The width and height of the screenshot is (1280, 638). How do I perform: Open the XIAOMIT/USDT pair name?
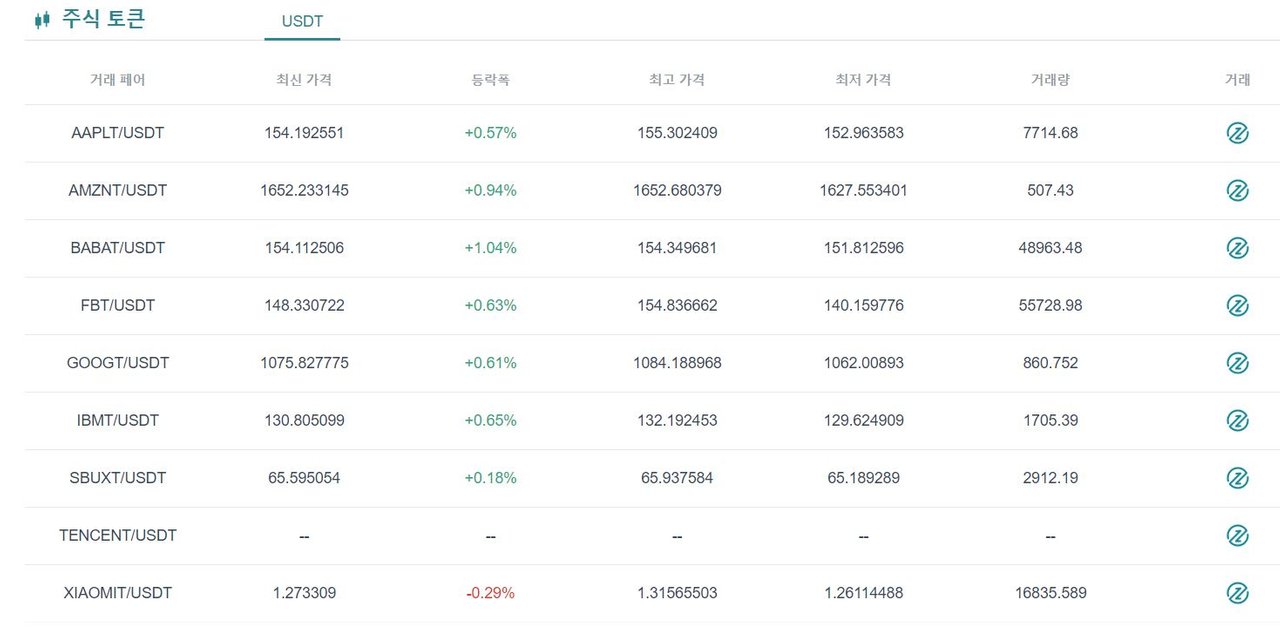click(118, 593)
